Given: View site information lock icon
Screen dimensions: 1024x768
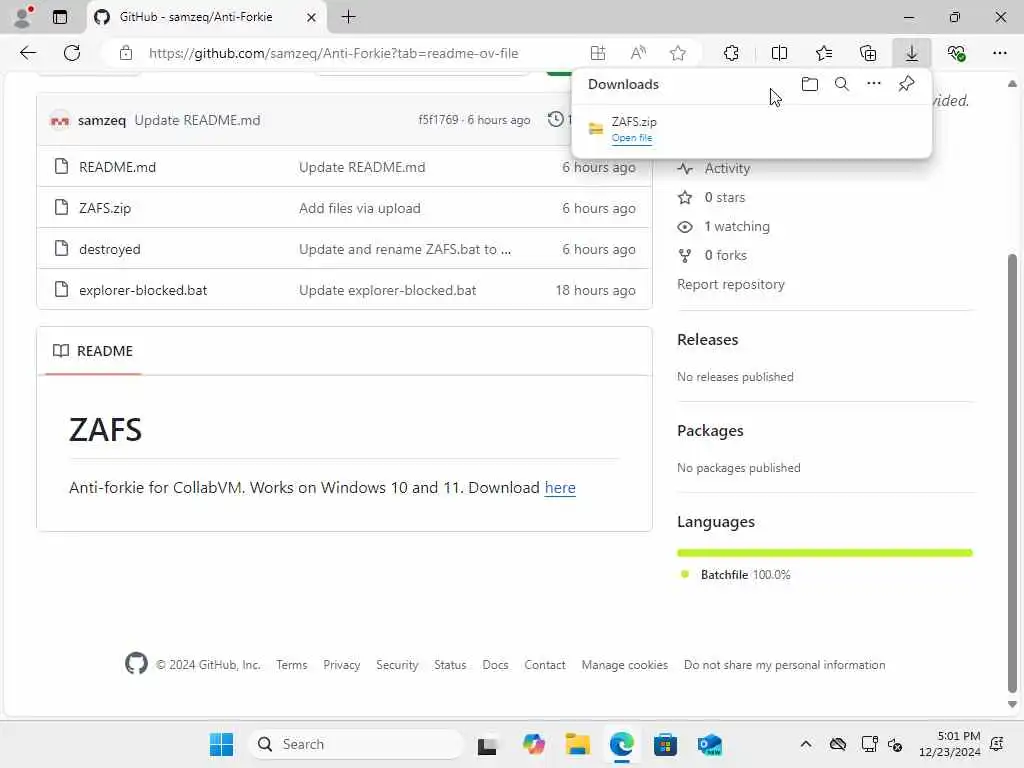Looking at the screenshot, I should (126, 53).
